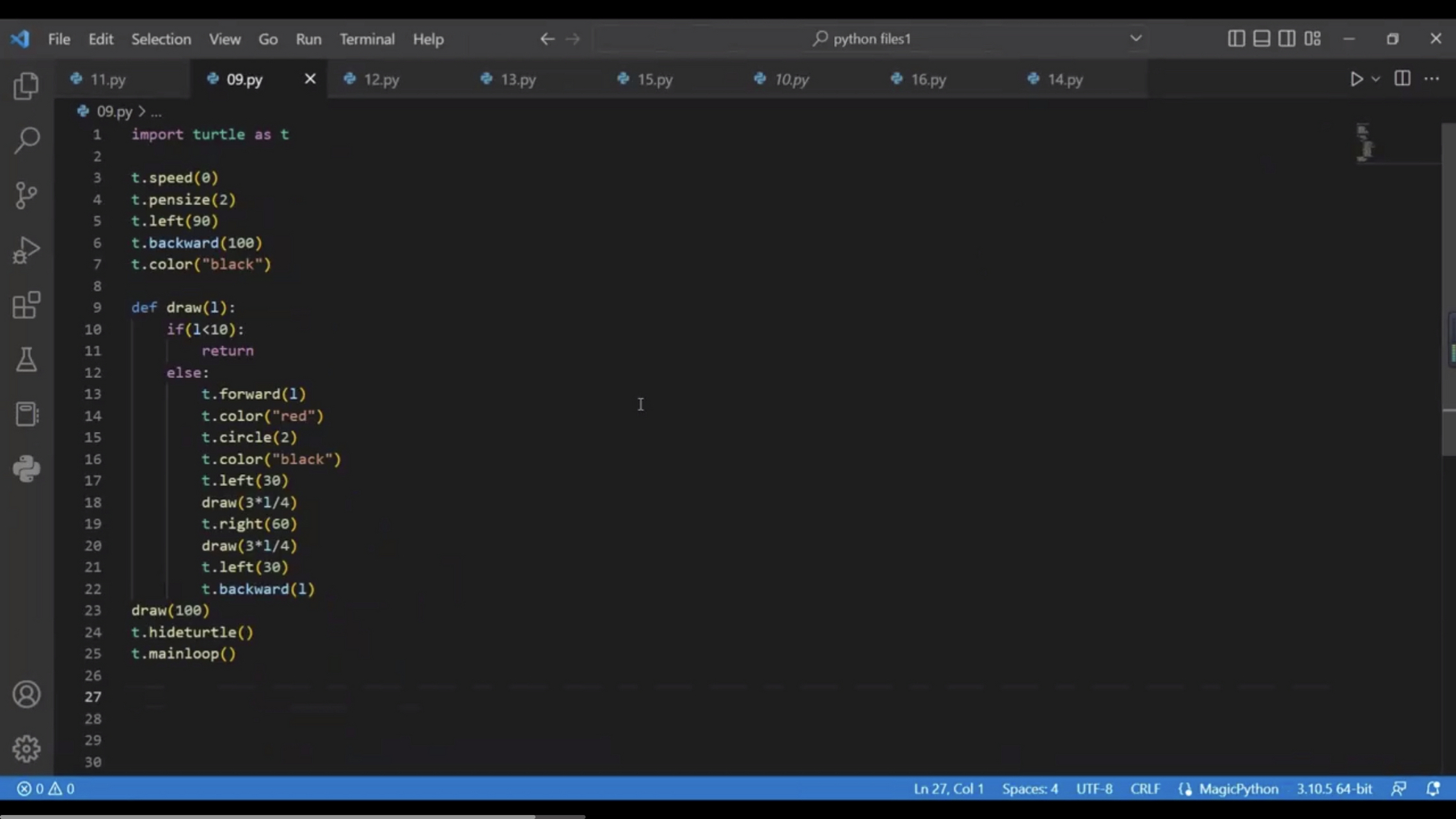Image resolution: width=1456 pixels, height=819 pixels.
Task: Open the Accounts menu icon
Action: [x=26, y=694]
